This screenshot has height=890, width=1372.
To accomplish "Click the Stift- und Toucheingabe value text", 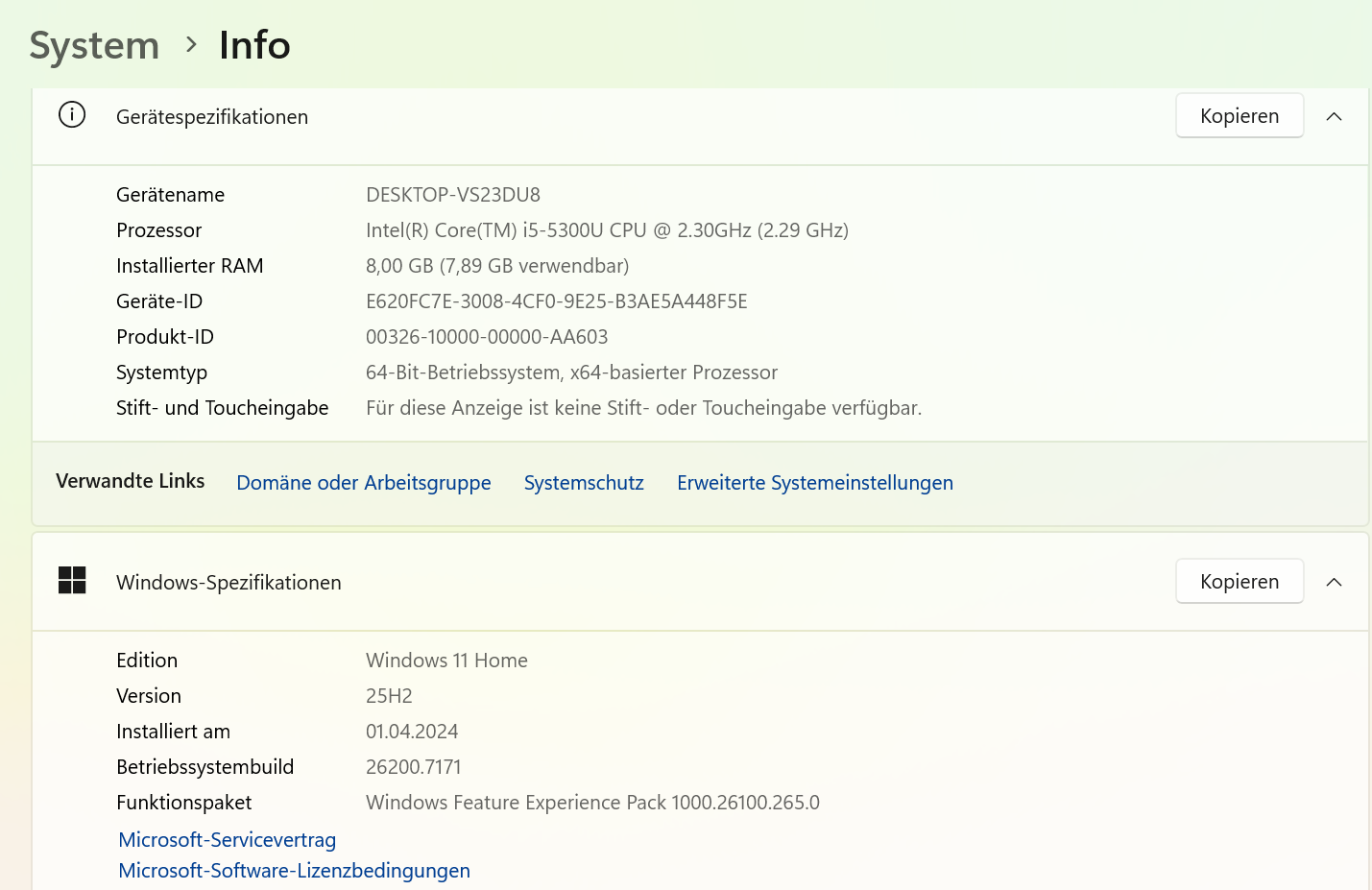I will click(x=643, y=407).
